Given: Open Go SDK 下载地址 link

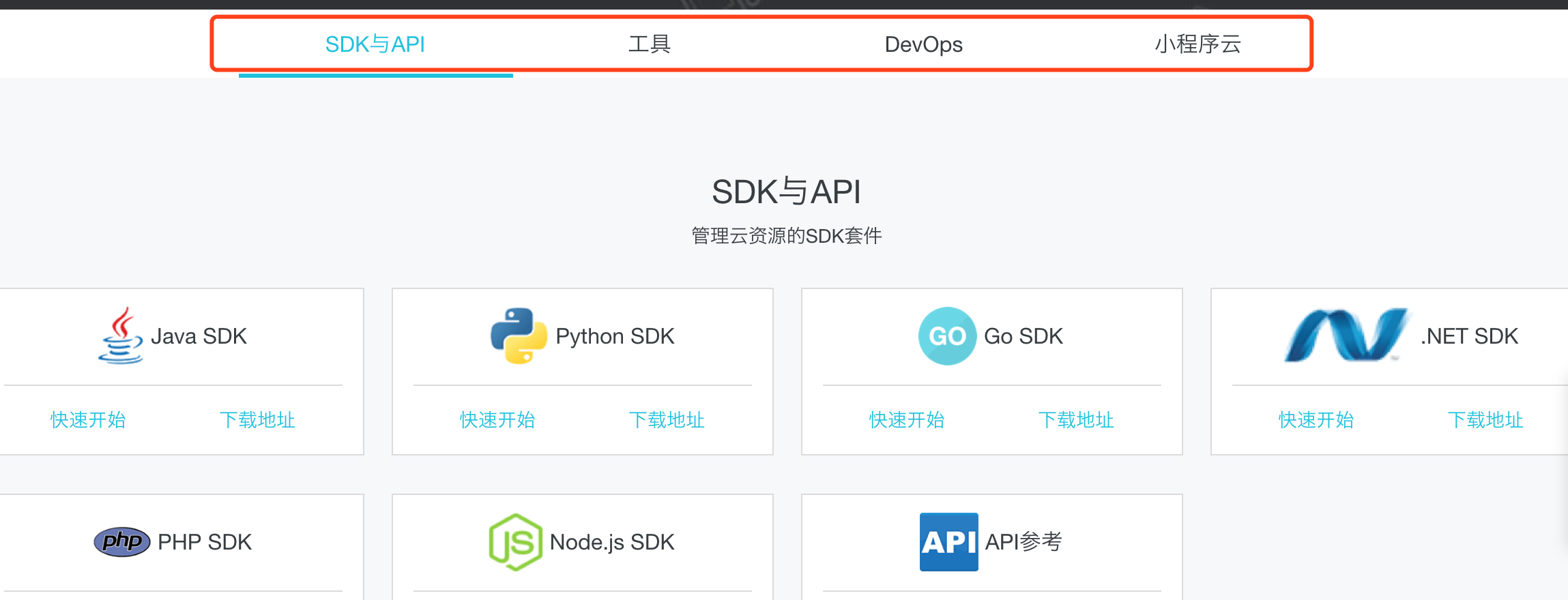Looking at the screenshot, I should pyautogui.click(x=1076, y=420).
